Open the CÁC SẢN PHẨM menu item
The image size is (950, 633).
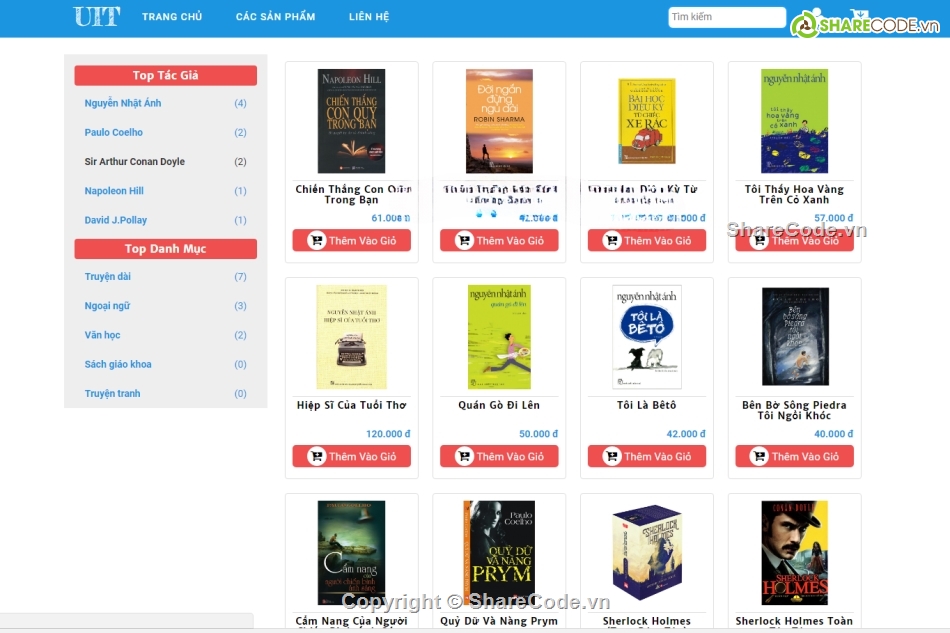click(x=275, y=17)
